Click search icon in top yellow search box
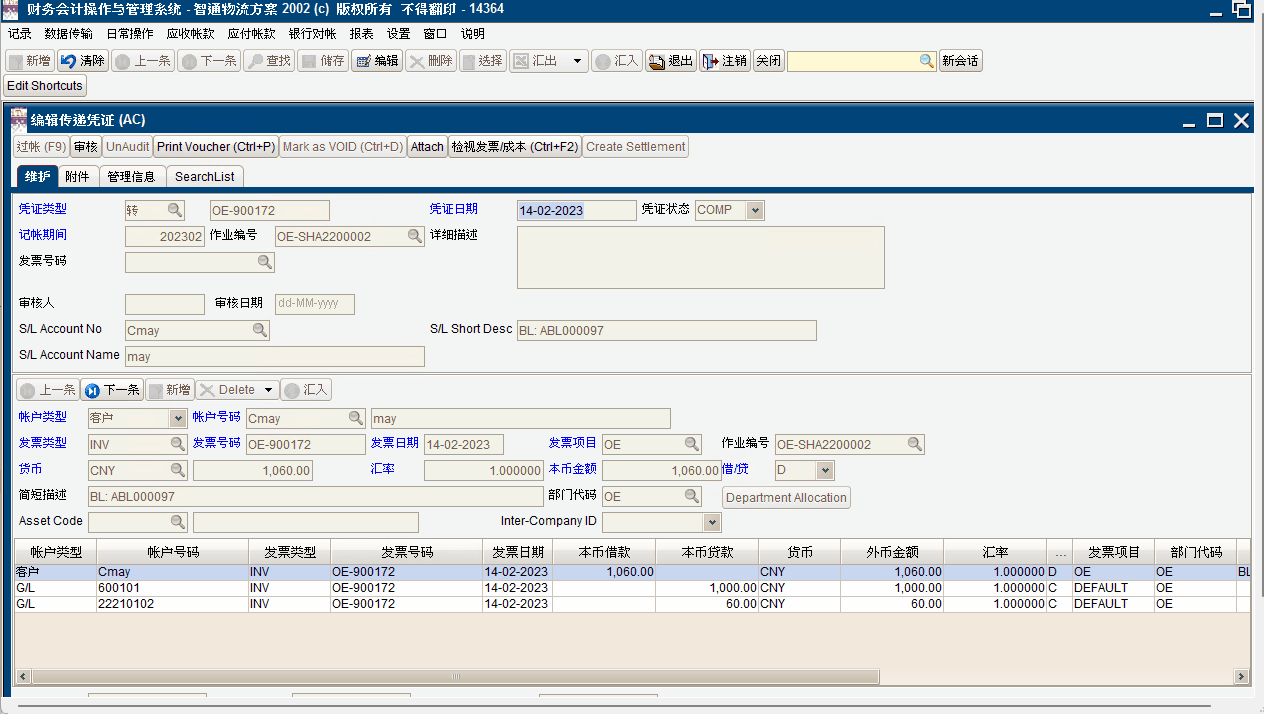Screen dimensions: 1264x714 click(x=927, y=61)
